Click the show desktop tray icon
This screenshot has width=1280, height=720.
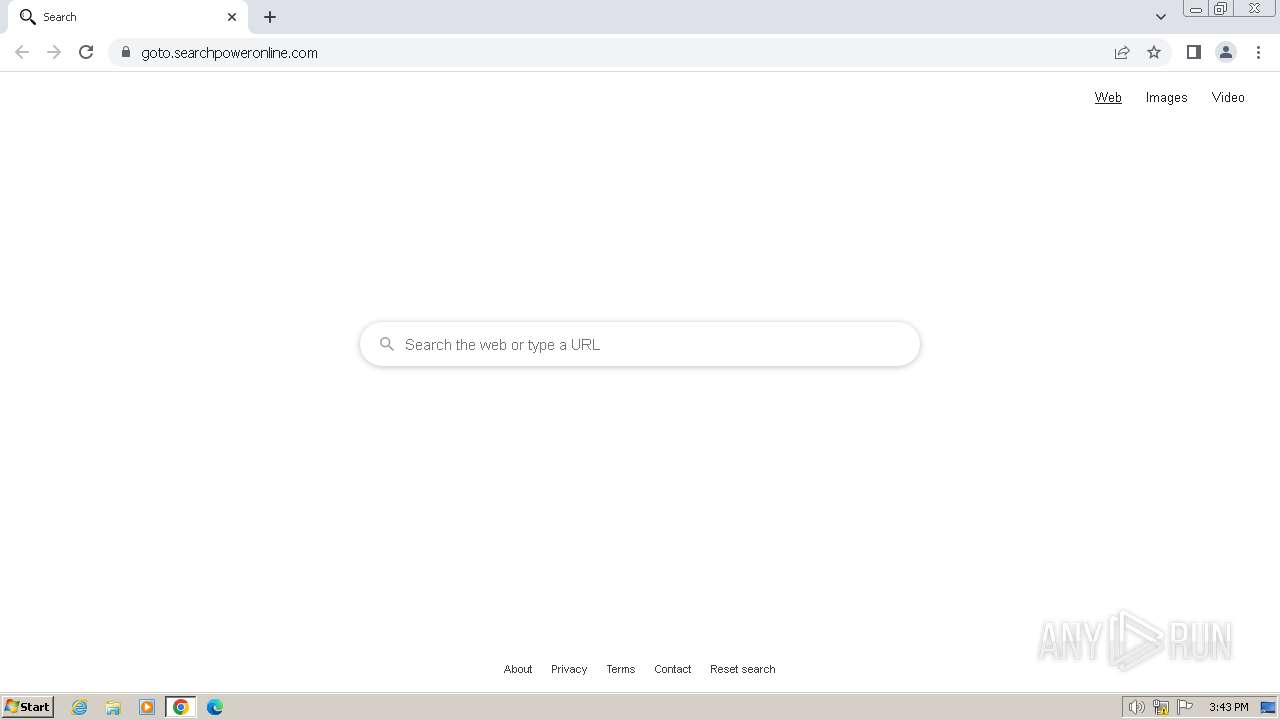1268,707
